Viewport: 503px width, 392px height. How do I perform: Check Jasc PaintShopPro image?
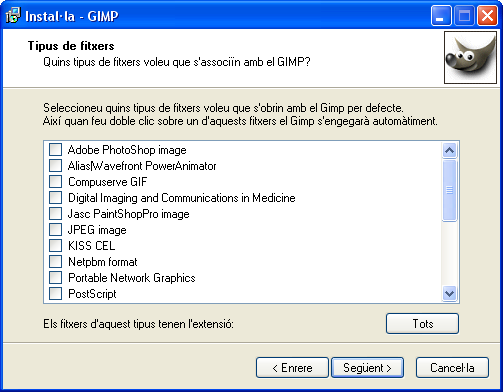55,214
